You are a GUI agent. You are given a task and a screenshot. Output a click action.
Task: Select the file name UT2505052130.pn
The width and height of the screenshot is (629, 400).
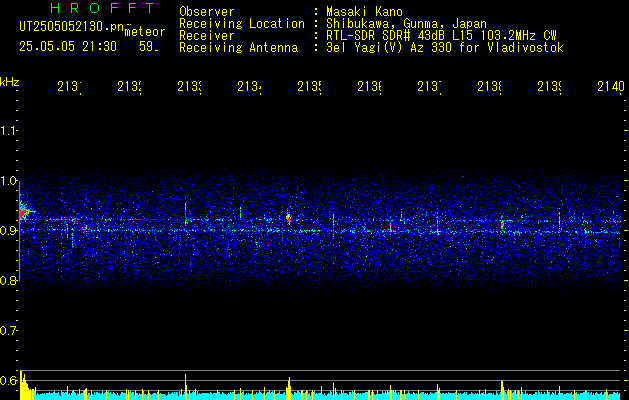[x=71, y=27]
